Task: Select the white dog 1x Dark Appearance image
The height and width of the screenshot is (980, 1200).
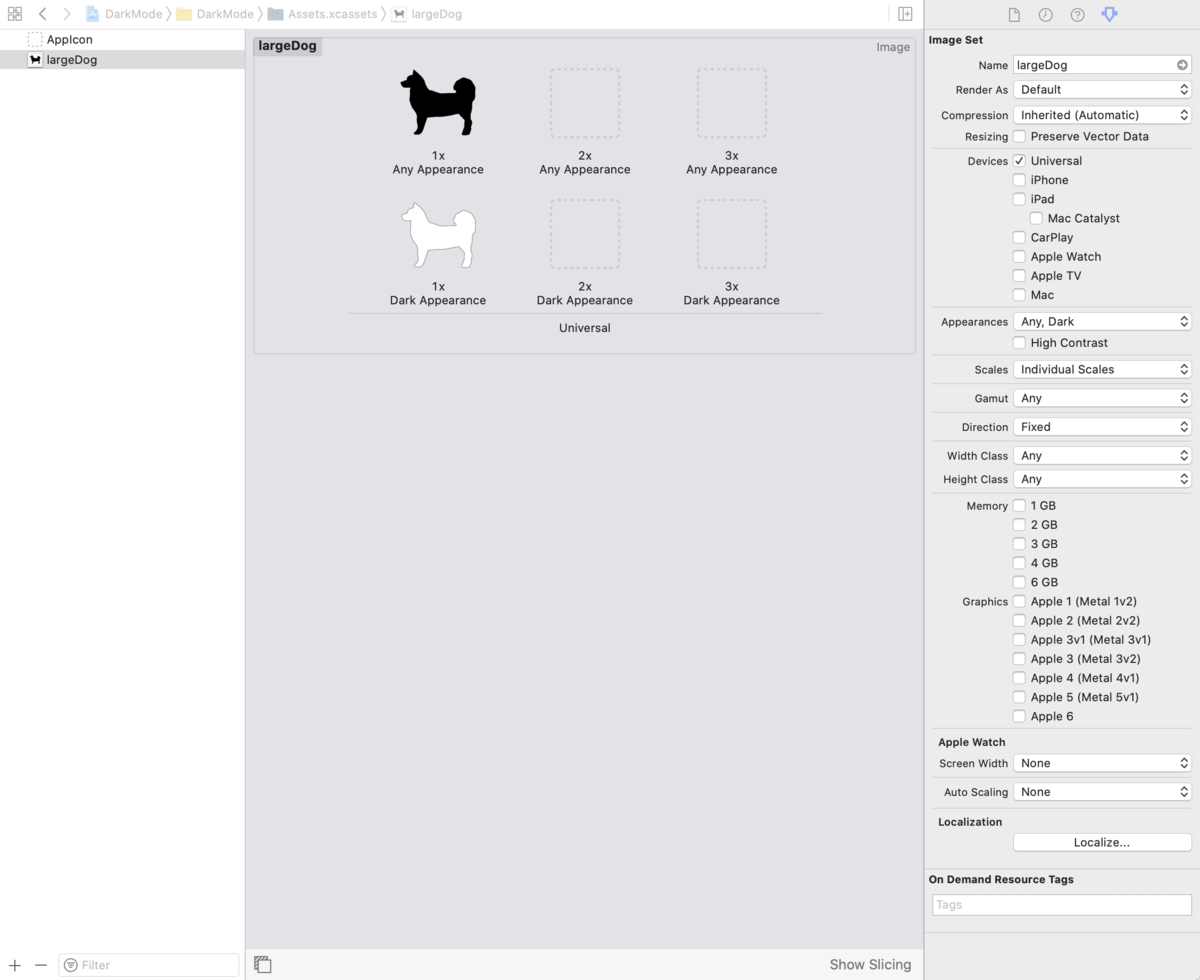Action: pos(438,235)
